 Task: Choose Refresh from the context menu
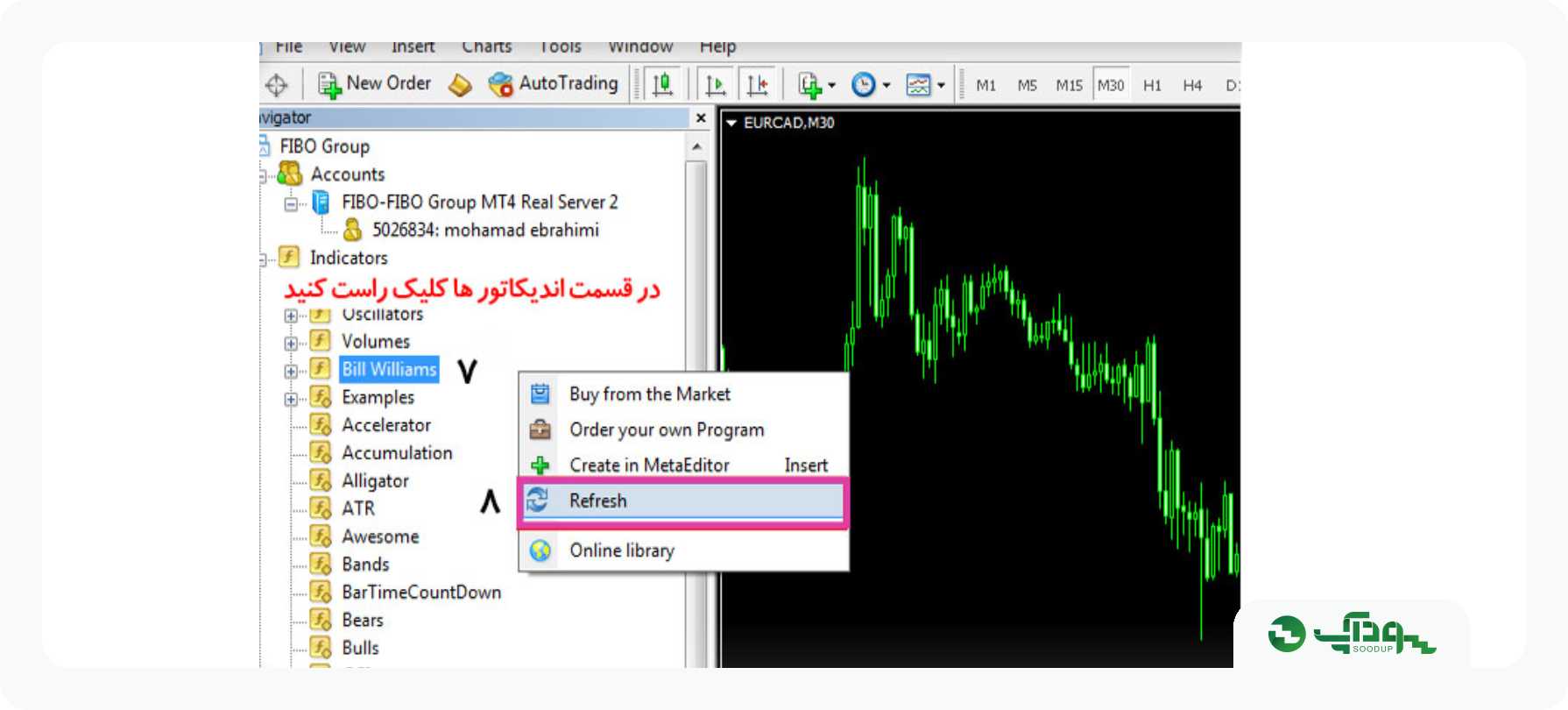pos(683,501)
